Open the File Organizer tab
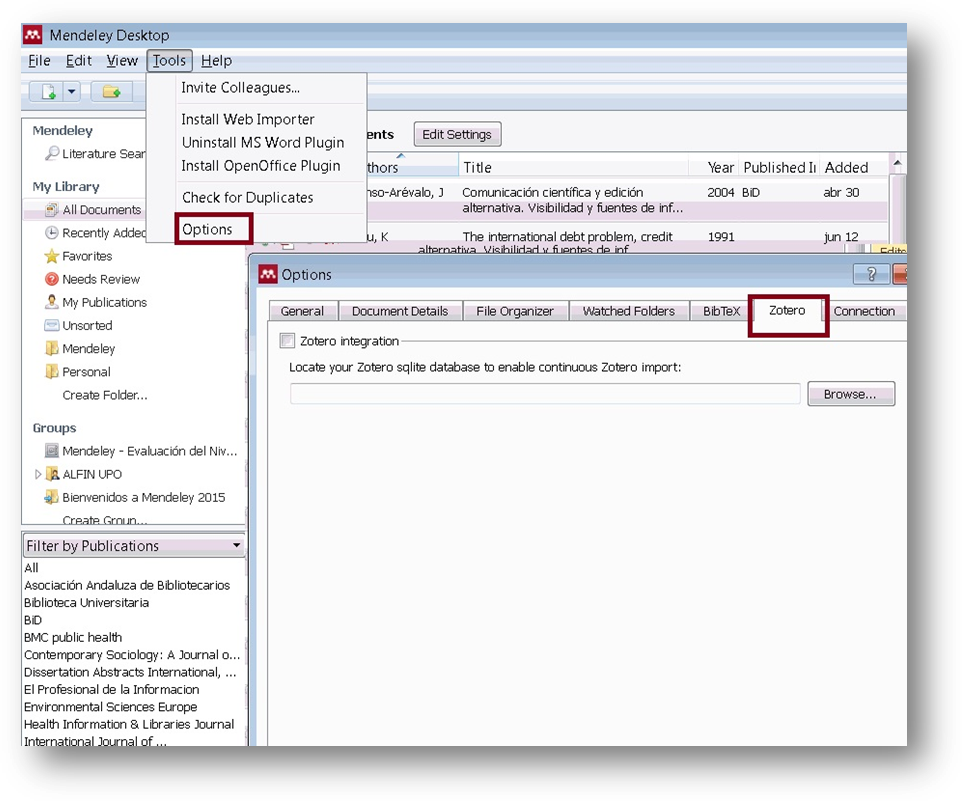This screenshot has height=801, width=962. point(514,311)
